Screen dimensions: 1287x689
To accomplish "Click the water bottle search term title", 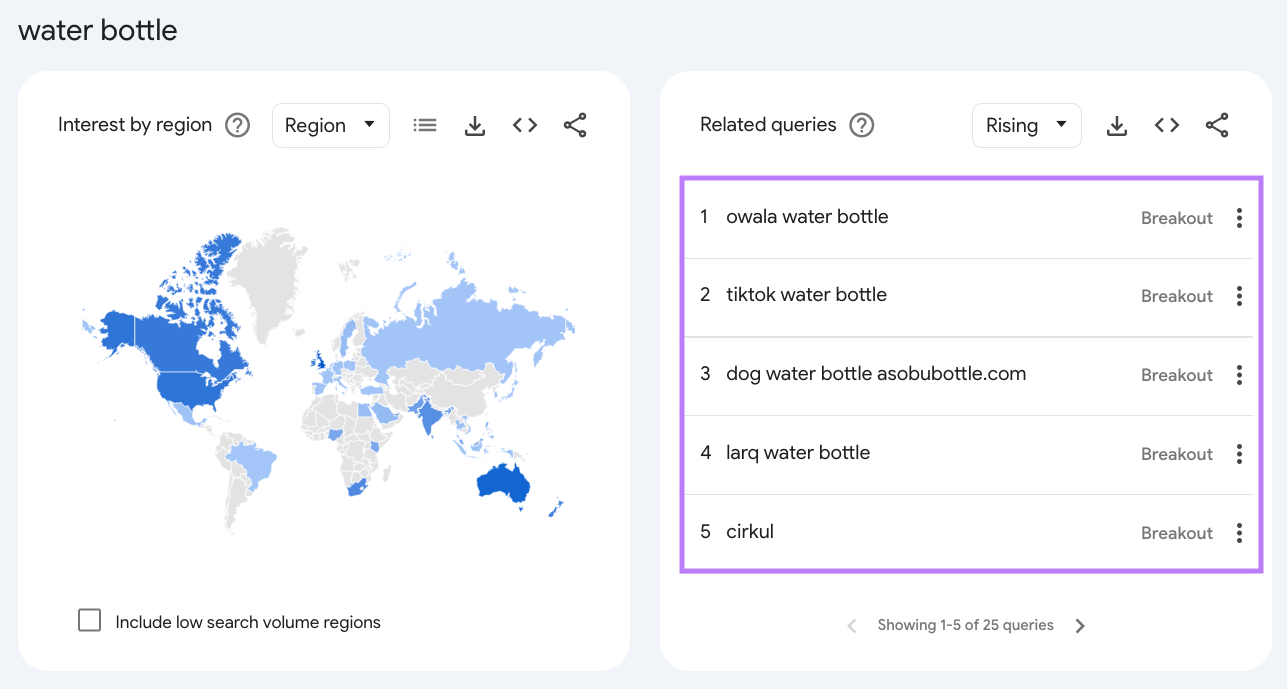I will [96, 30].
